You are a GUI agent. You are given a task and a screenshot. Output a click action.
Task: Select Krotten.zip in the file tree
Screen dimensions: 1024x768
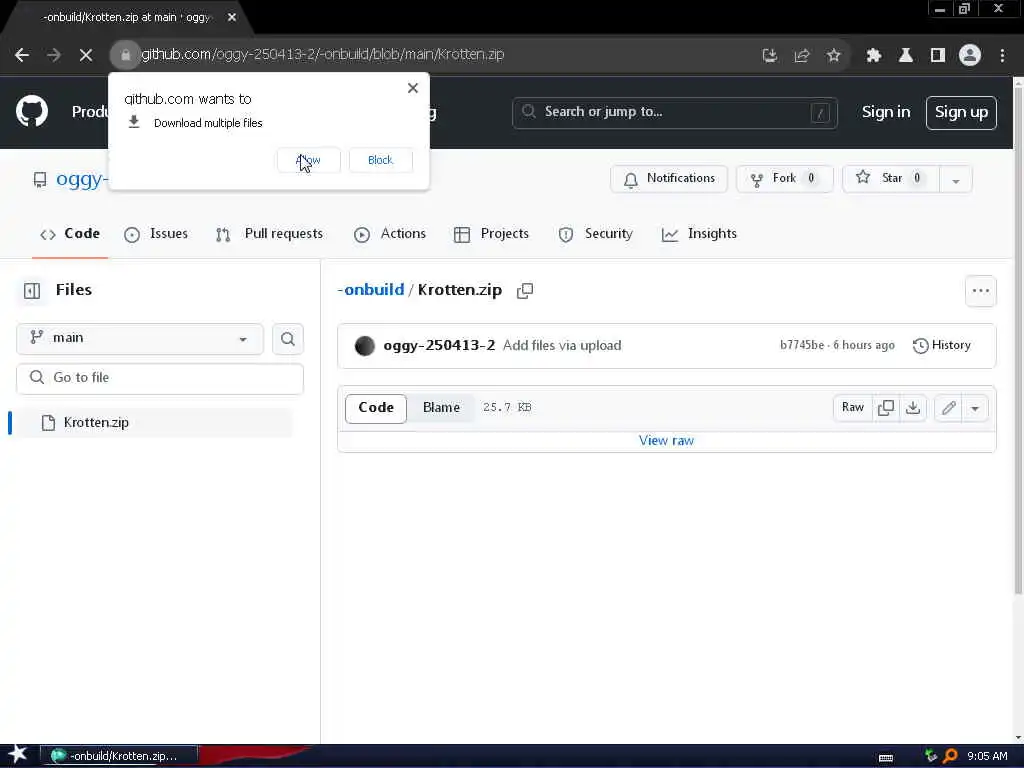152,423
